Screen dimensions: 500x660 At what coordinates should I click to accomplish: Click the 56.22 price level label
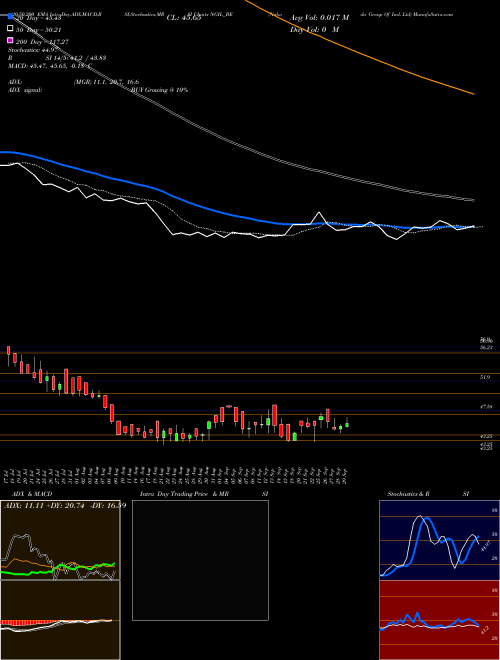486,348
